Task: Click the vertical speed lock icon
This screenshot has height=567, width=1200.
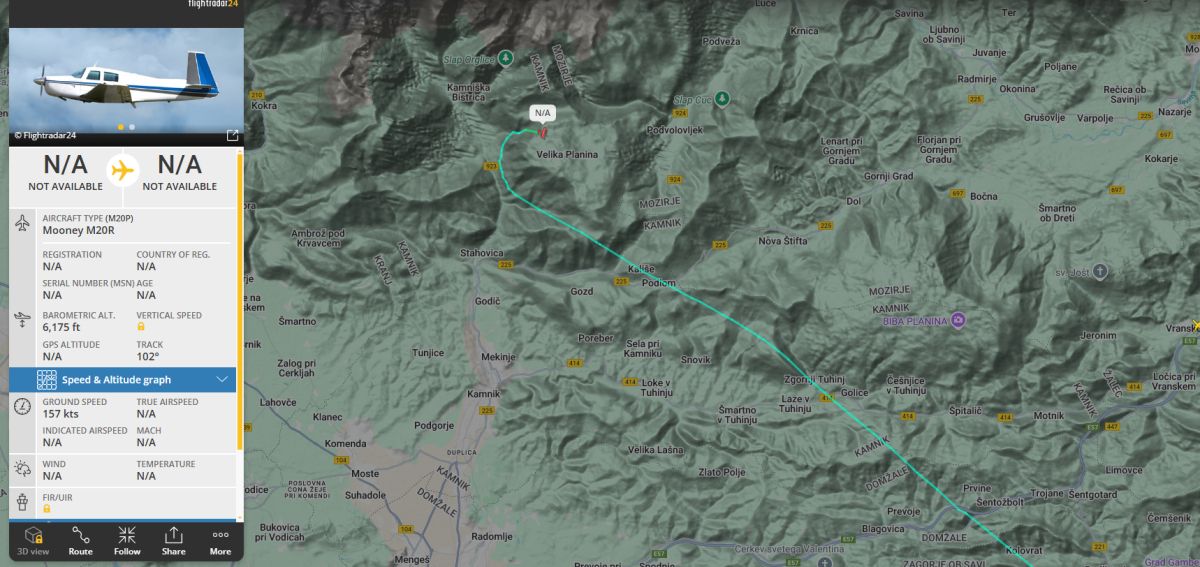Action: click(x=141, y=327)
